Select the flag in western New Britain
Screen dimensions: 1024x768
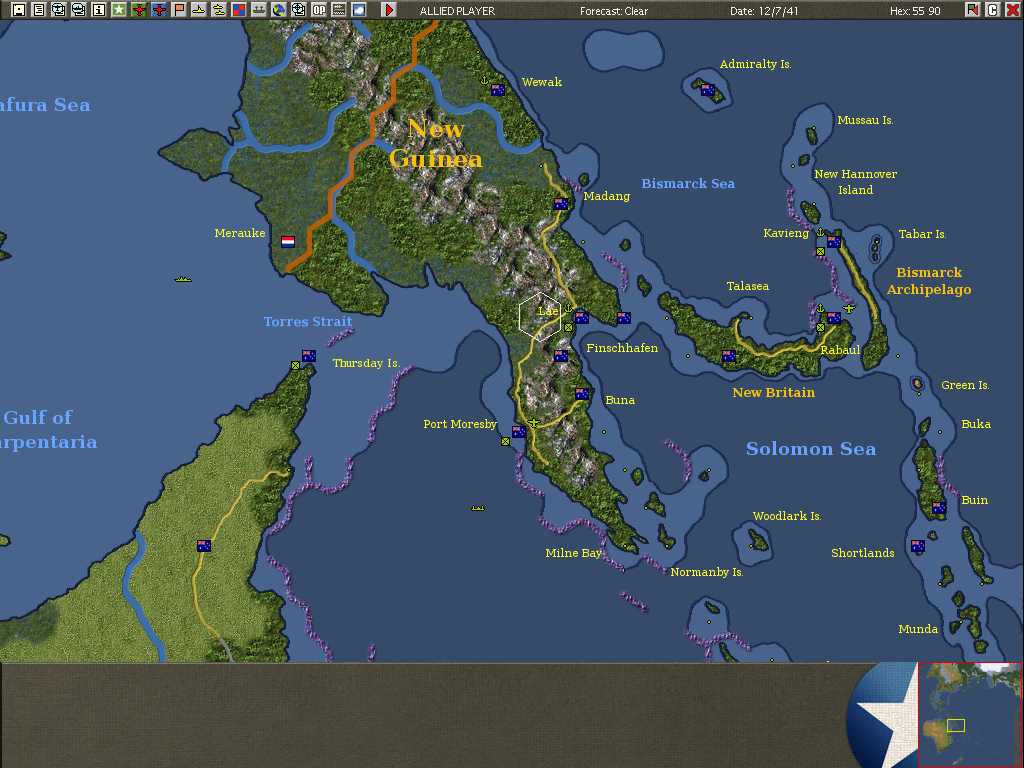[x=729, y=356]
